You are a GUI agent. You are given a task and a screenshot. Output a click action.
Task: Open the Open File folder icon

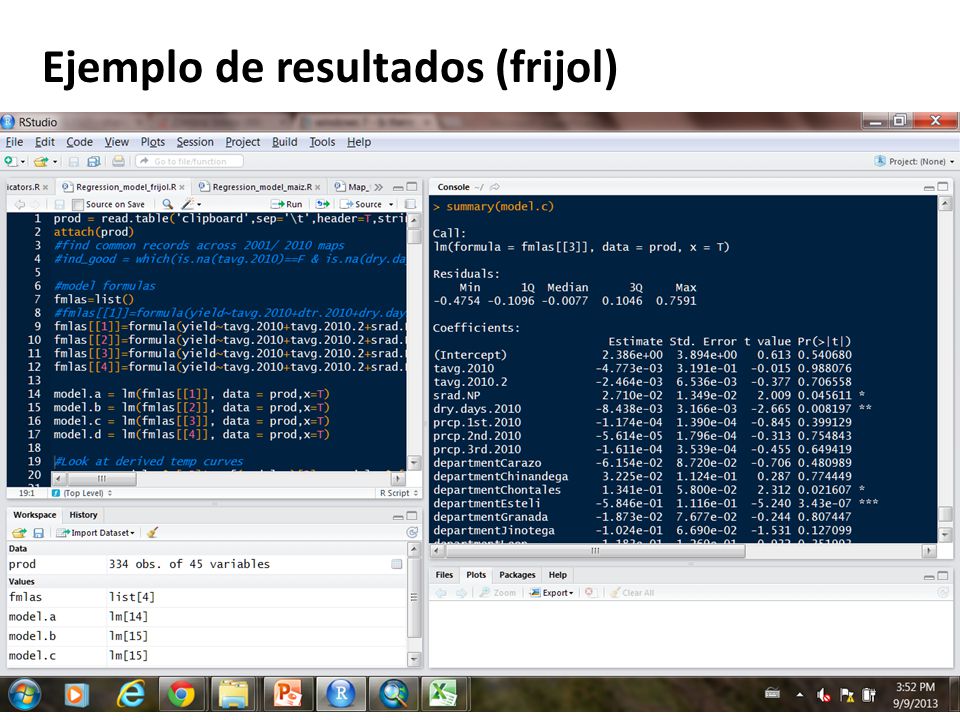pos(41,162)
